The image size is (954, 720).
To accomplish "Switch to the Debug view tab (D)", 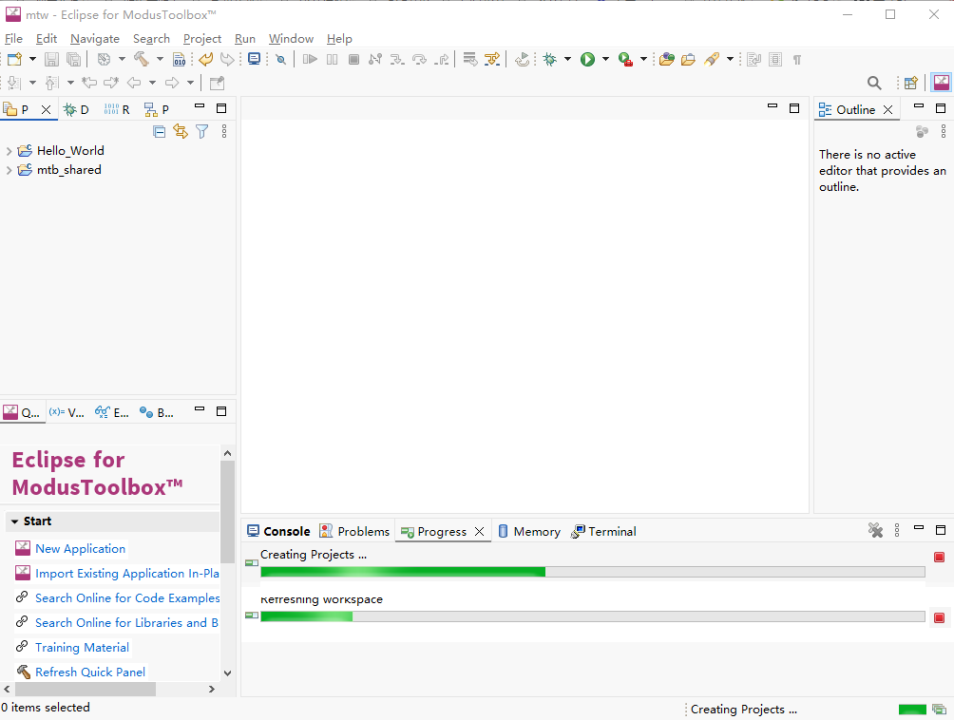I will coord(76,110).
